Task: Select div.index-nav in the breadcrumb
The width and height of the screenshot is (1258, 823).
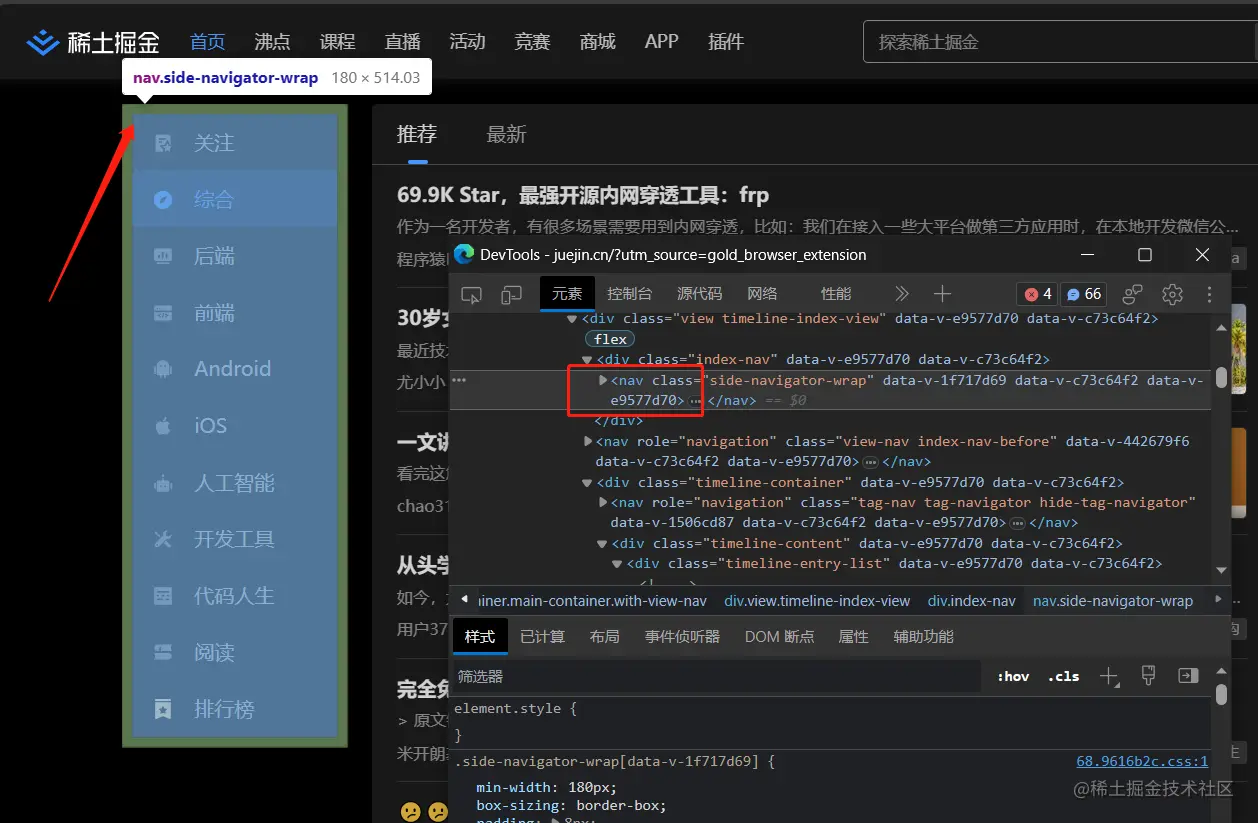Action: 971,601
